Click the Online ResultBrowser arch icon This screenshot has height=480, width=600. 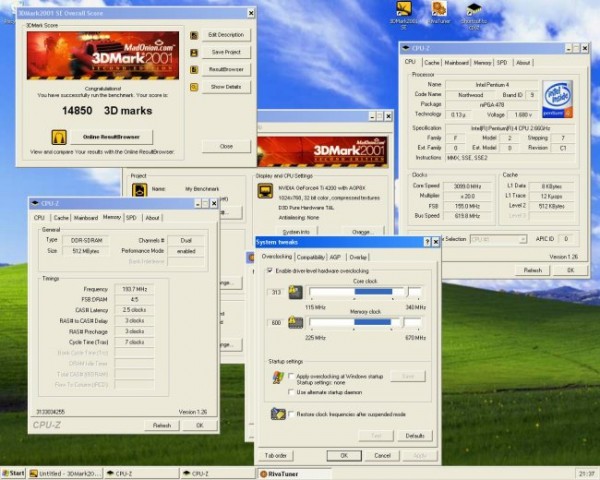(59, 137)
